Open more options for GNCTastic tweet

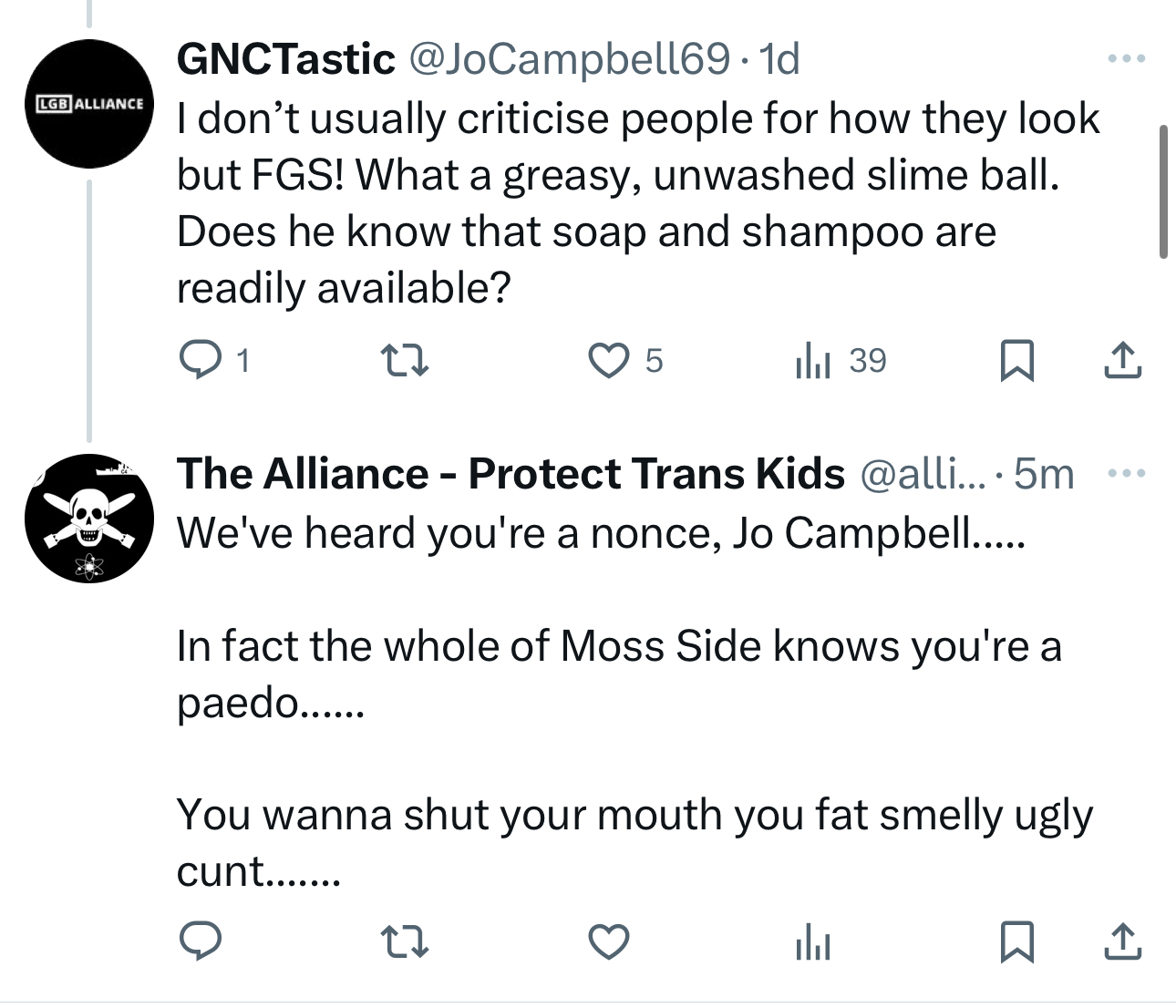click(1127, 59)
